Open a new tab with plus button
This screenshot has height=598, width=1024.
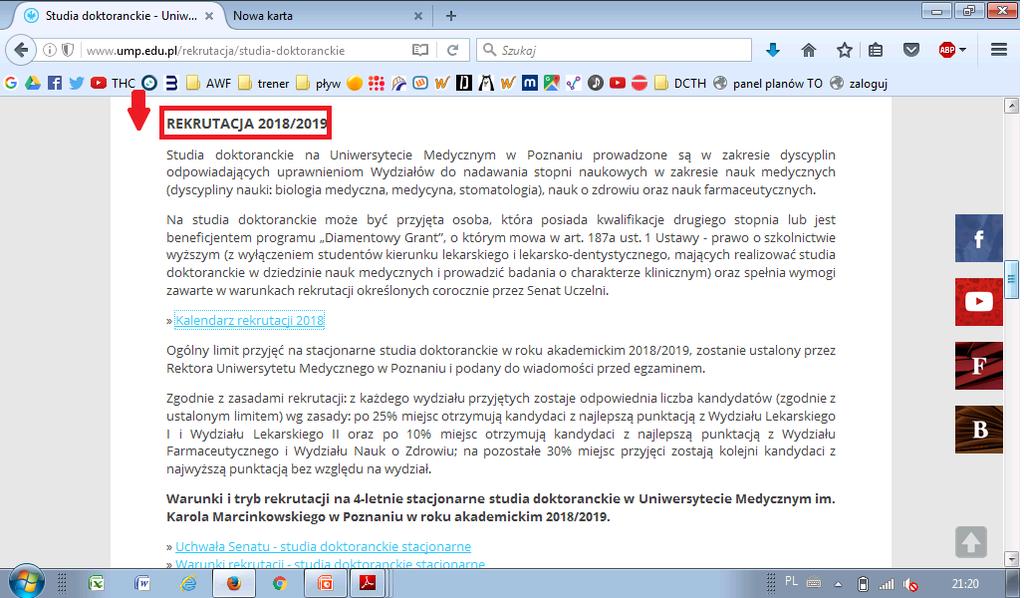pyautogui.click(x=451, y=16)
